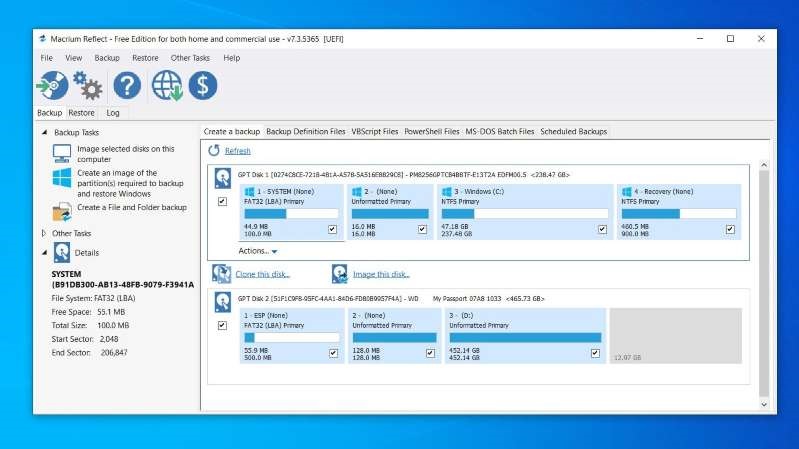This screenshot has width=799, height=449.
Task: Collapse the Details section arrow
Action: point(44,253)
